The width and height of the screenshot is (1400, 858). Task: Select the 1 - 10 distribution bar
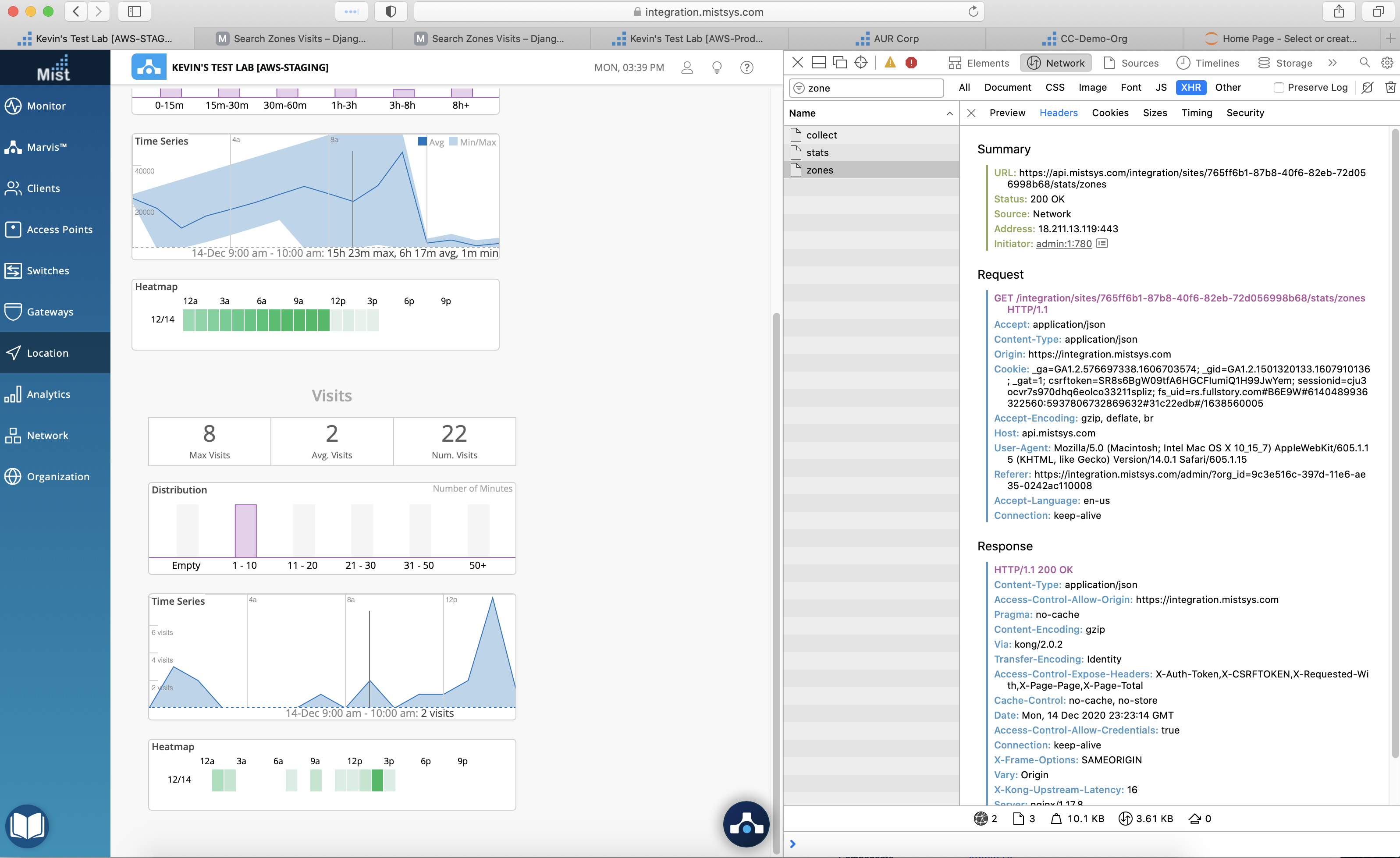[x=245, y=531]
